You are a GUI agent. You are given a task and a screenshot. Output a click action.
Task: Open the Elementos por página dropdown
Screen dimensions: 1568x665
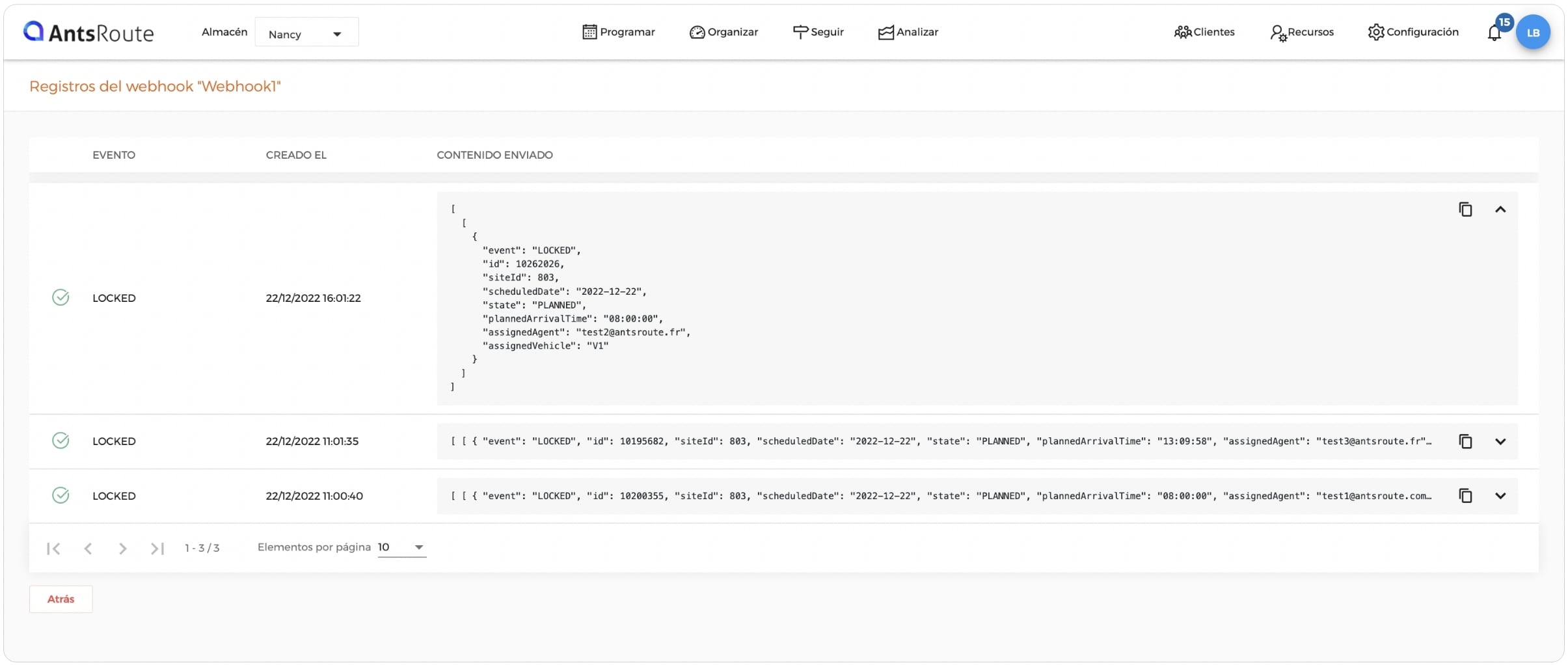click(401, 547)
